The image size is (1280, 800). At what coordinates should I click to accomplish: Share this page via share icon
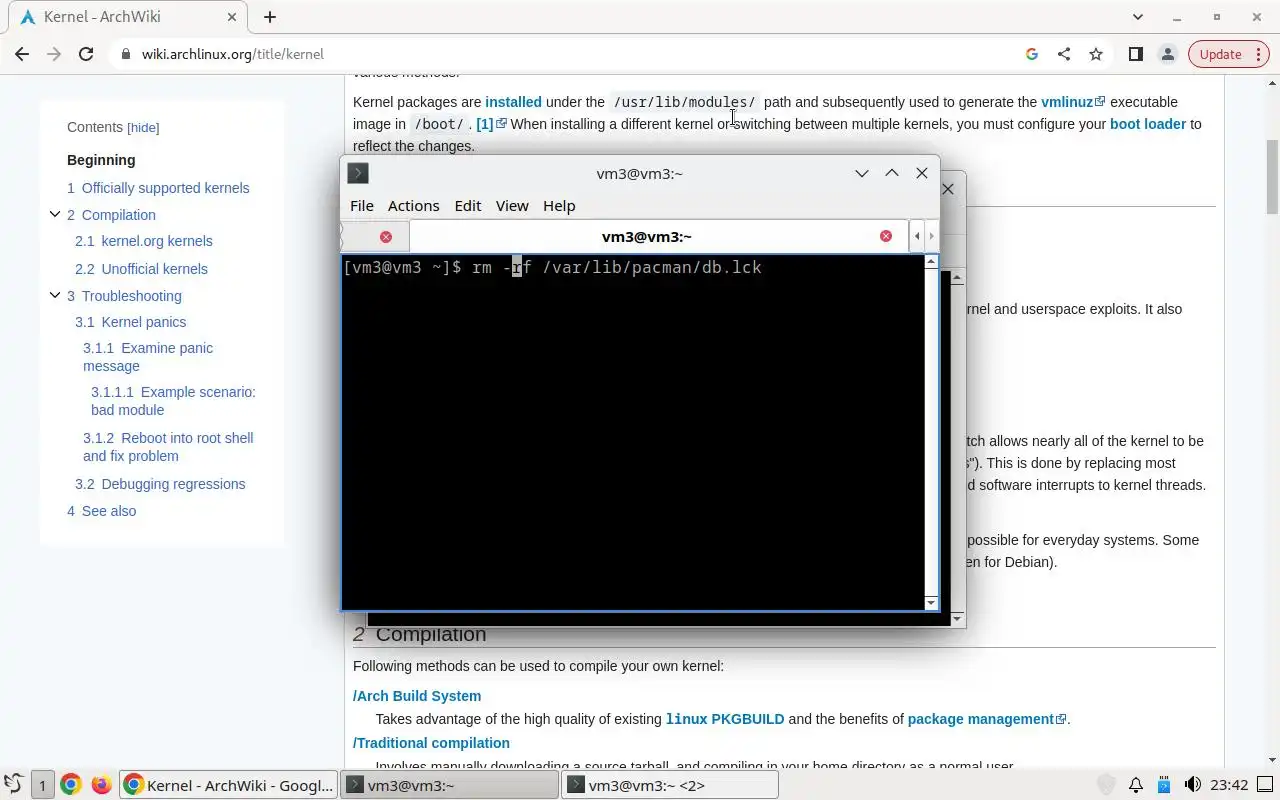(1064, 54)
